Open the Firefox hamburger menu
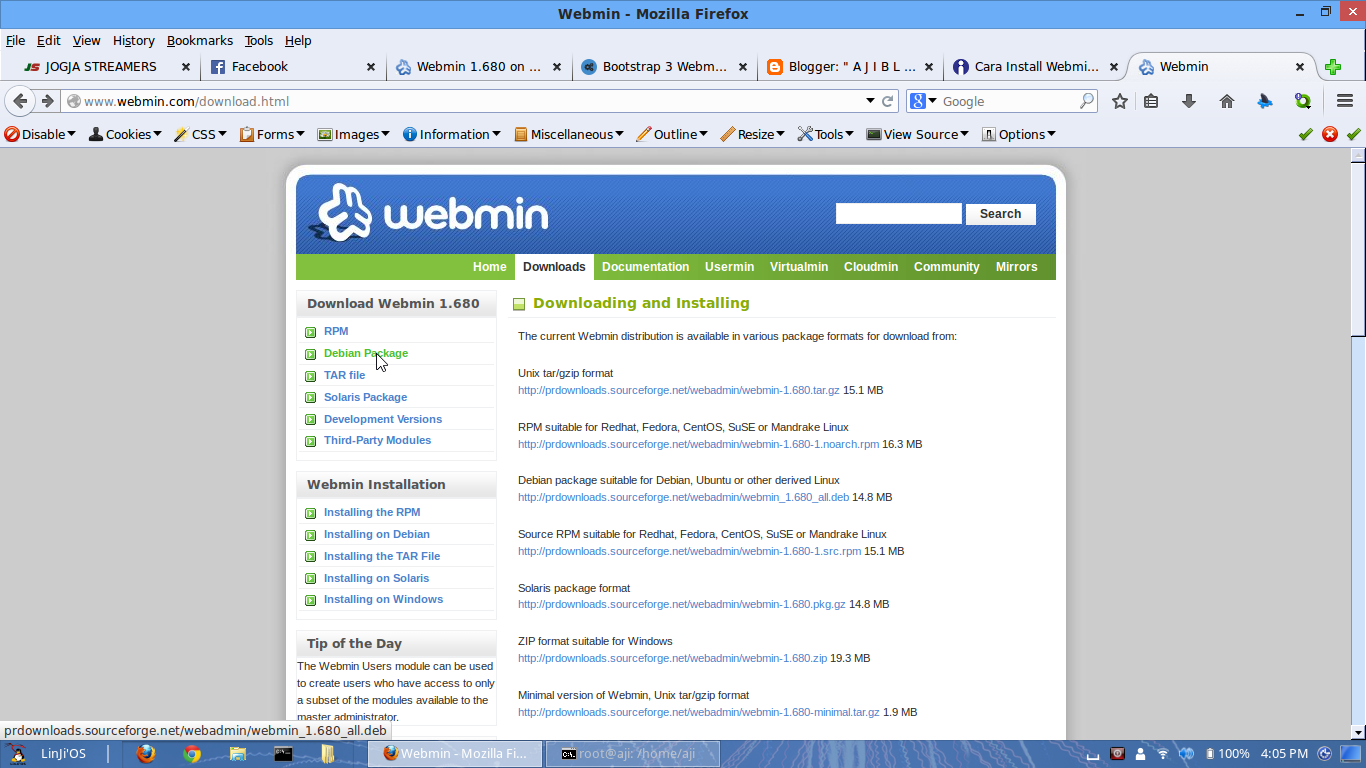 (1344, 101)
